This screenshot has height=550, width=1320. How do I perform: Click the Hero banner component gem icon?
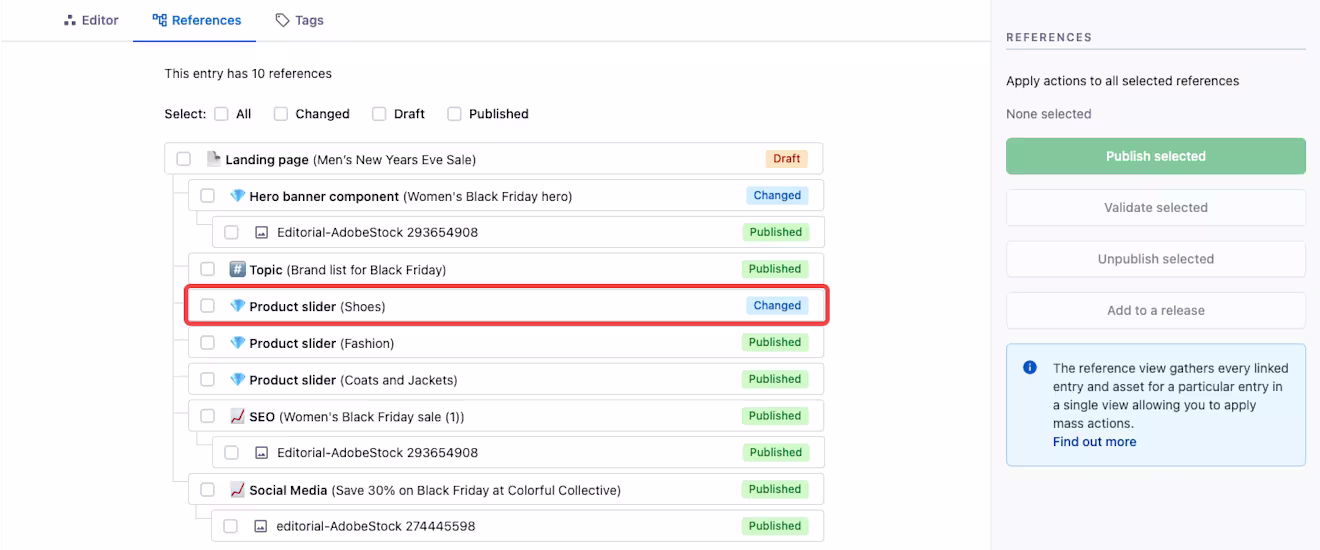[x=237, y=196]
